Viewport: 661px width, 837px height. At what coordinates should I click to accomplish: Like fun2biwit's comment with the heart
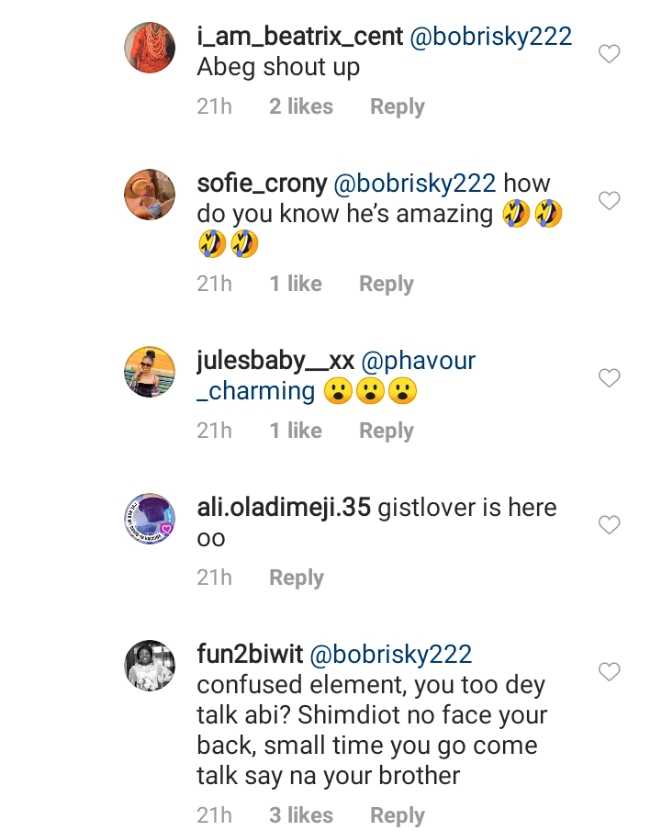608,671
